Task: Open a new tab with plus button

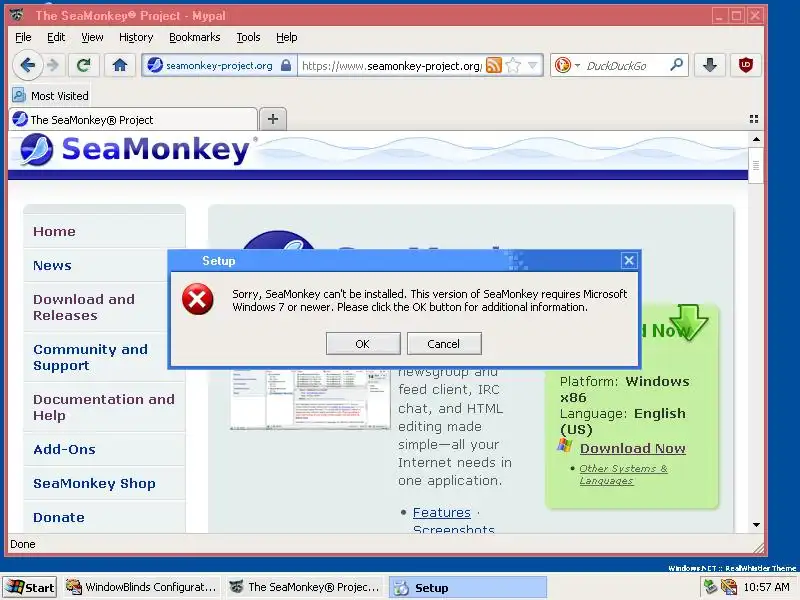Action: [273, 119]
